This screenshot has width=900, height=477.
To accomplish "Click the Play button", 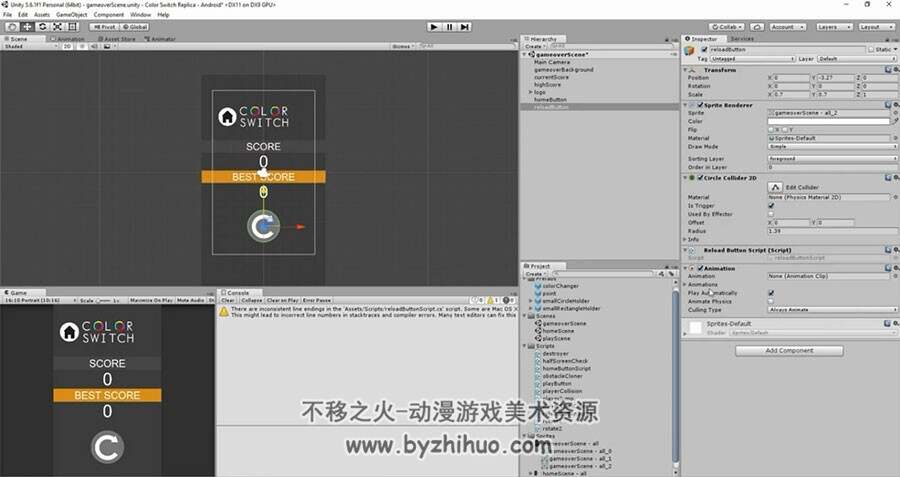I will tap(435, 27).
